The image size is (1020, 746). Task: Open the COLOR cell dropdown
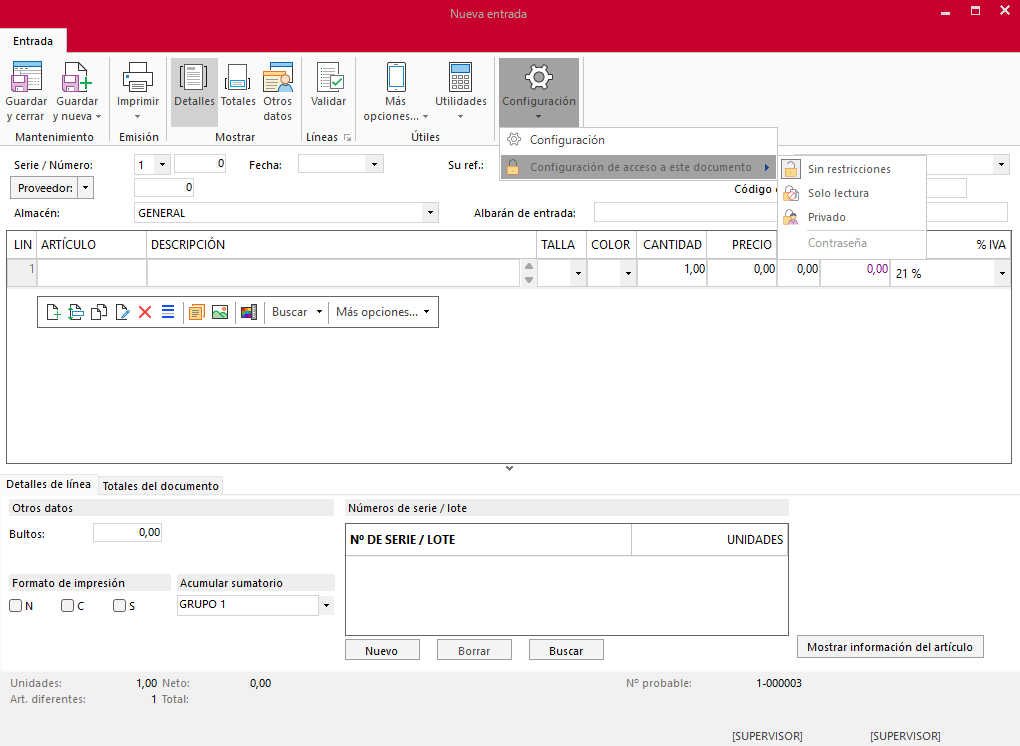click(x=628, y=274)
